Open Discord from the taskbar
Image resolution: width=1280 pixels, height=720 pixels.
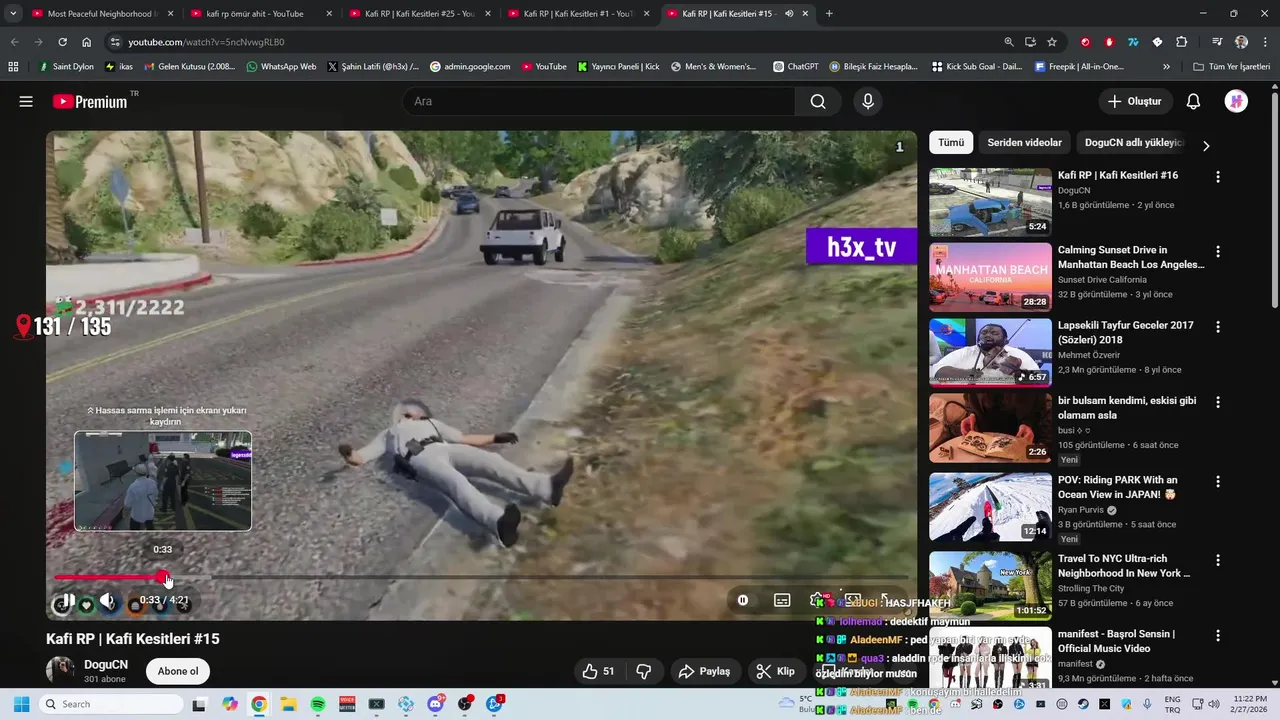click(x=435, y=704)
